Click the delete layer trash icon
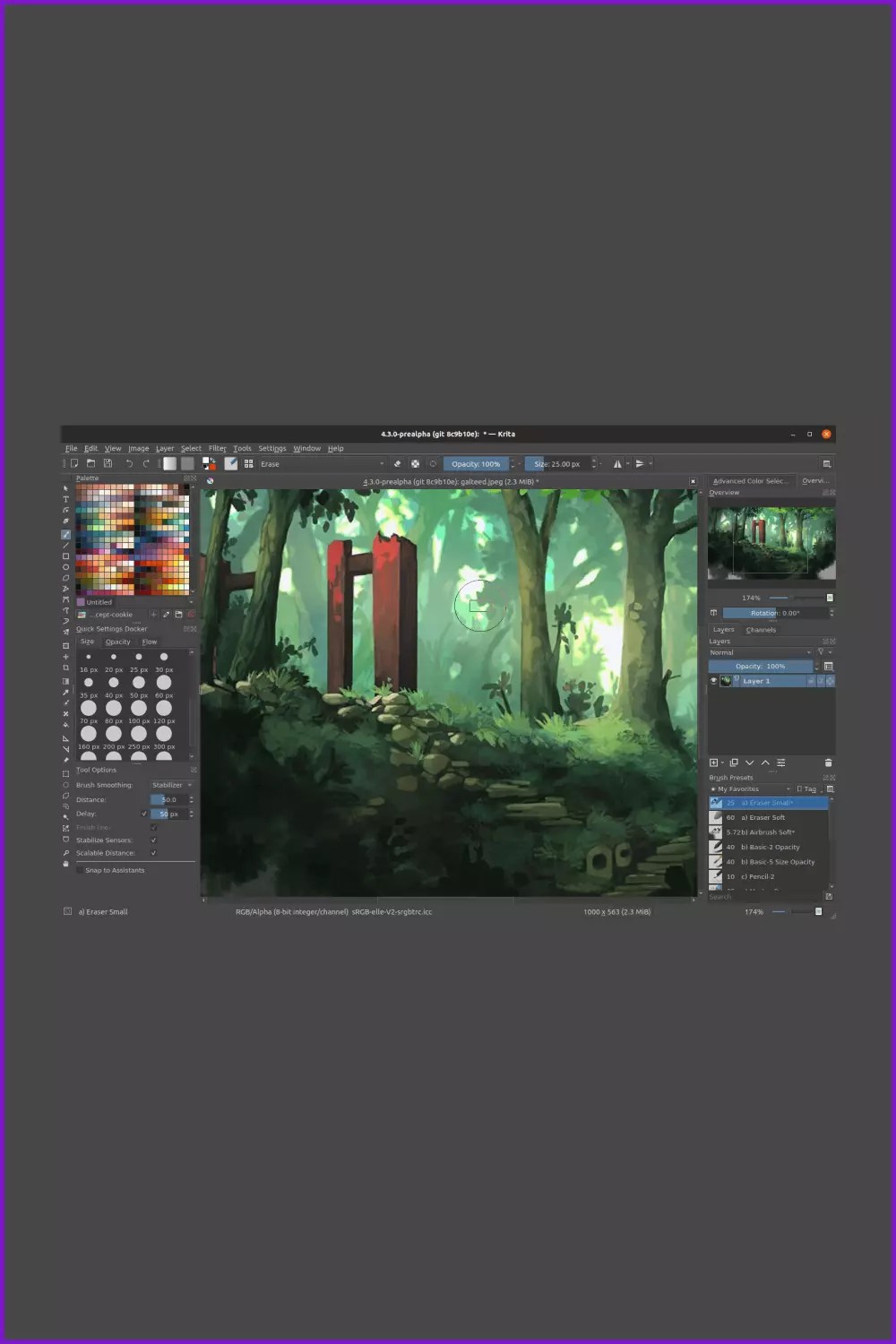Image resolution: width=896 pixels, height=1344 pixels. click(828, 762)
